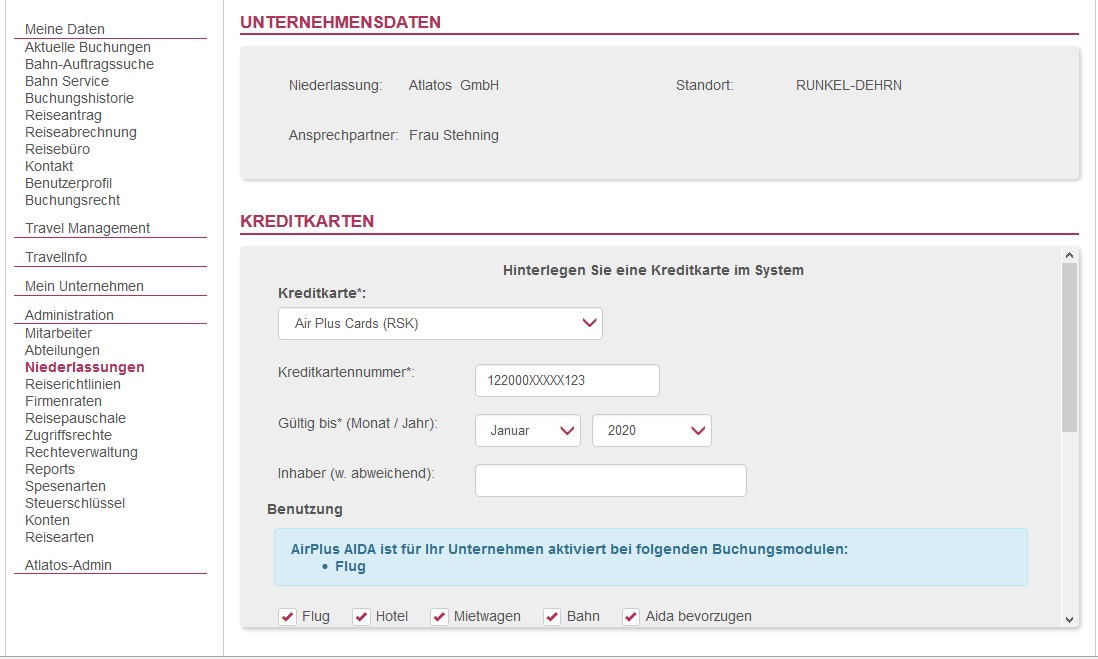The image size is (1098, 659).
Task: Toggle the Bahn checkbox
Action: (x=552, y=616)
